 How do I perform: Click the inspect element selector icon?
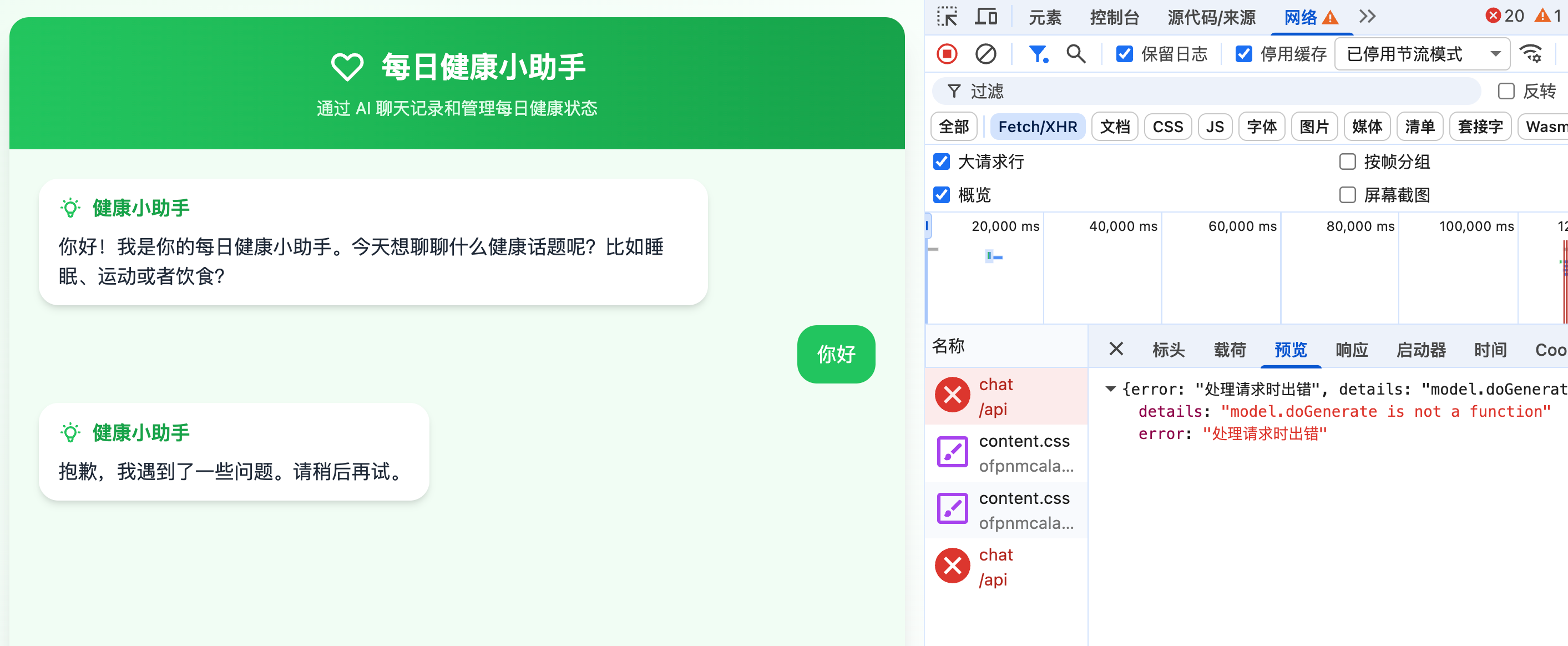(947, 17)
